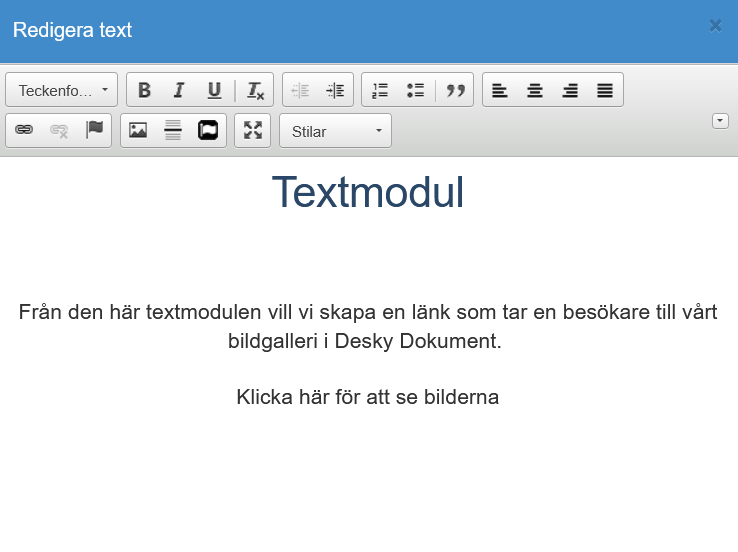Viewport: 738px width, 552px height.
Task: Click the remove formatting icon
Action: [256, 90]
